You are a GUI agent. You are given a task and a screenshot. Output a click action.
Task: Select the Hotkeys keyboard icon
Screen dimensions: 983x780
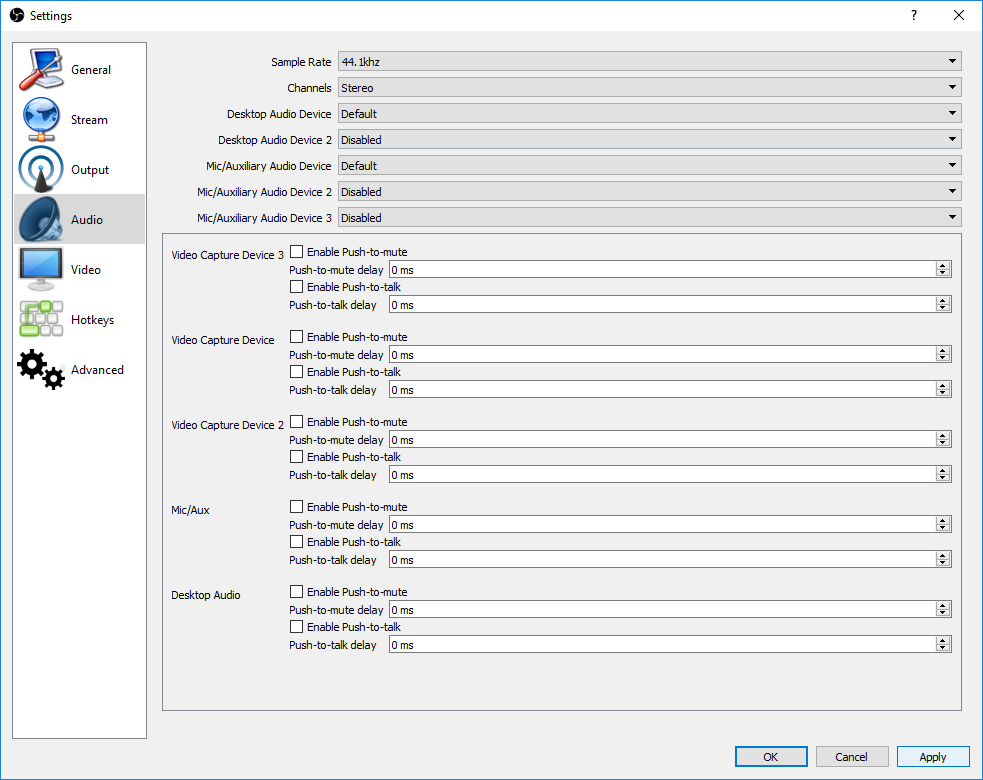(41, 320)
